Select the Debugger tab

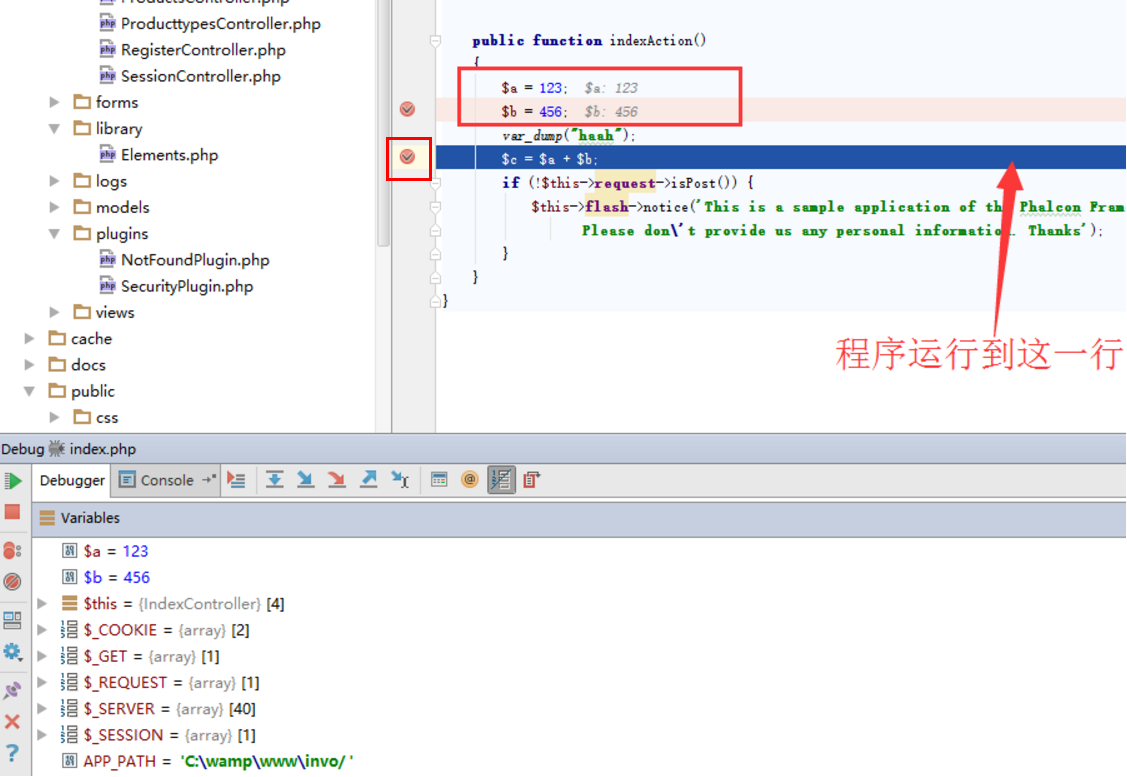pyautogui.click(x=72, y=480)
